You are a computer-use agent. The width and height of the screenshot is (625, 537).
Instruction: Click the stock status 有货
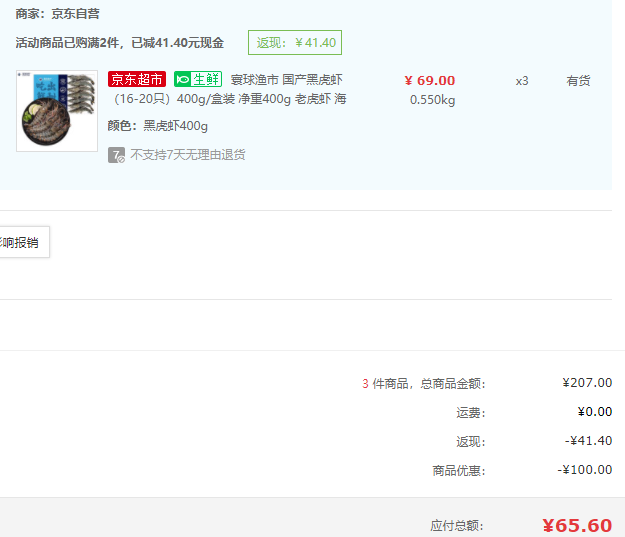[x=578, y=81]
